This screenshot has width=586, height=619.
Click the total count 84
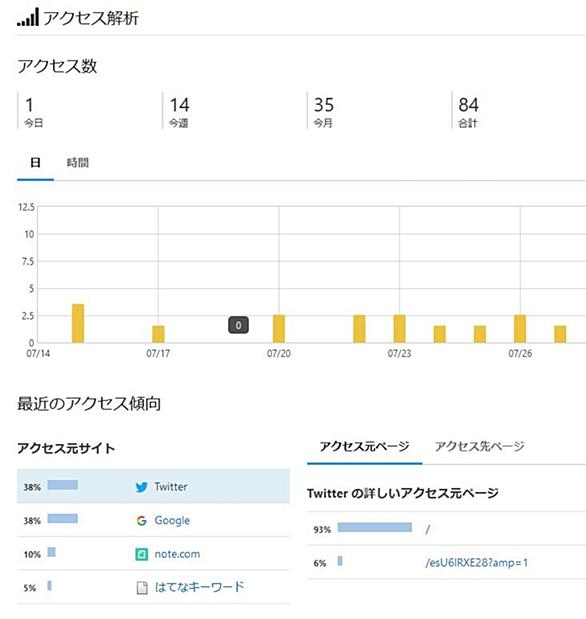[x=469, y=105]
